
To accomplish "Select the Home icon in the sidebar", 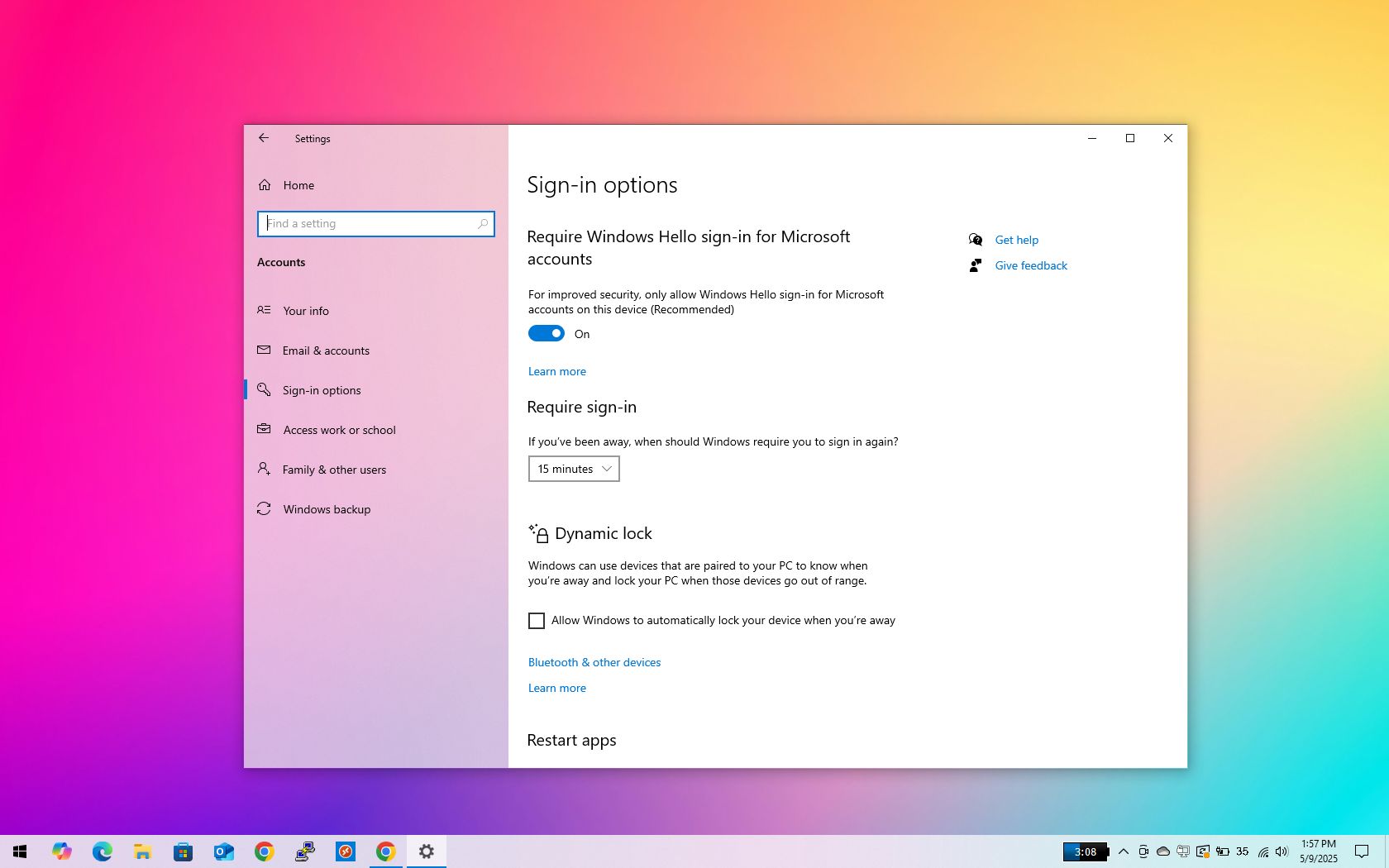I will click(265, 184).
